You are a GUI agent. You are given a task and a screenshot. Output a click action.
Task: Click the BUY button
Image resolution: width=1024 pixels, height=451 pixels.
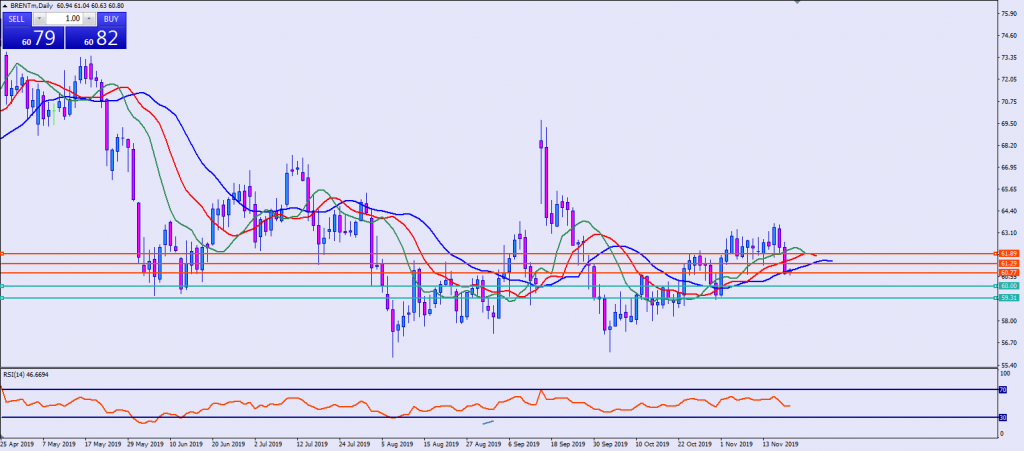[x=110, y=18]
